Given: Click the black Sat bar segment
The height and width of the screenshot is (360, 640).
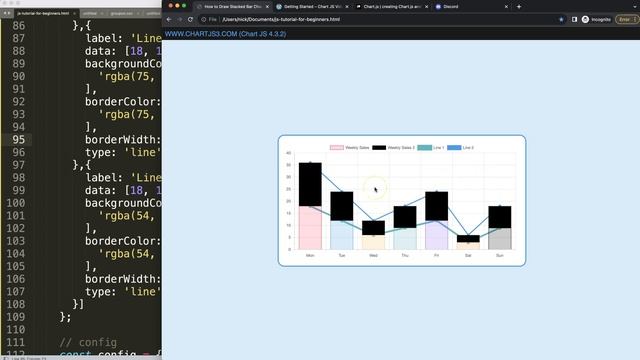Looking at the screenshot, I should 468,239.
